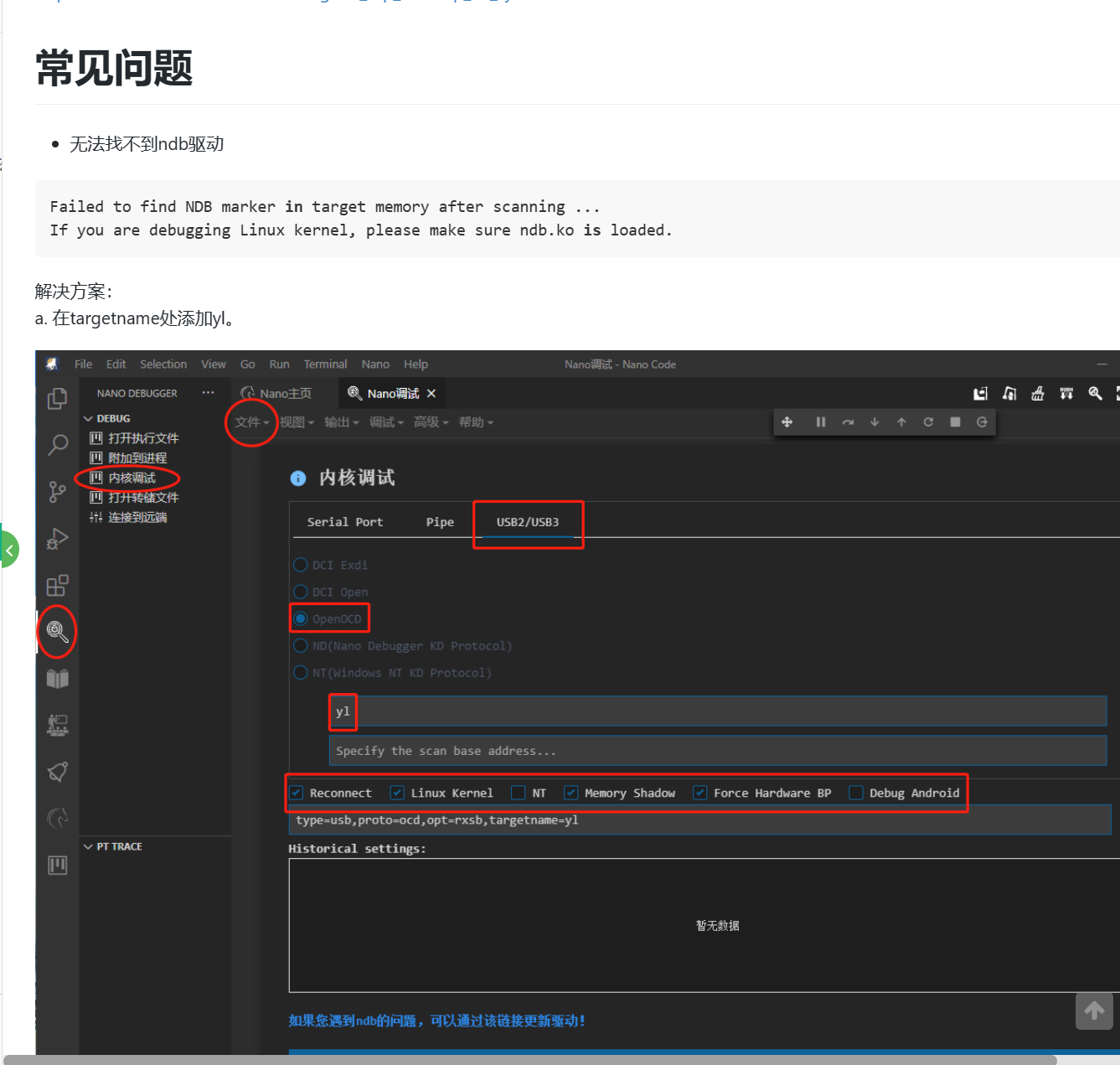Click the targetname field containing yl

tap(718, 711)
